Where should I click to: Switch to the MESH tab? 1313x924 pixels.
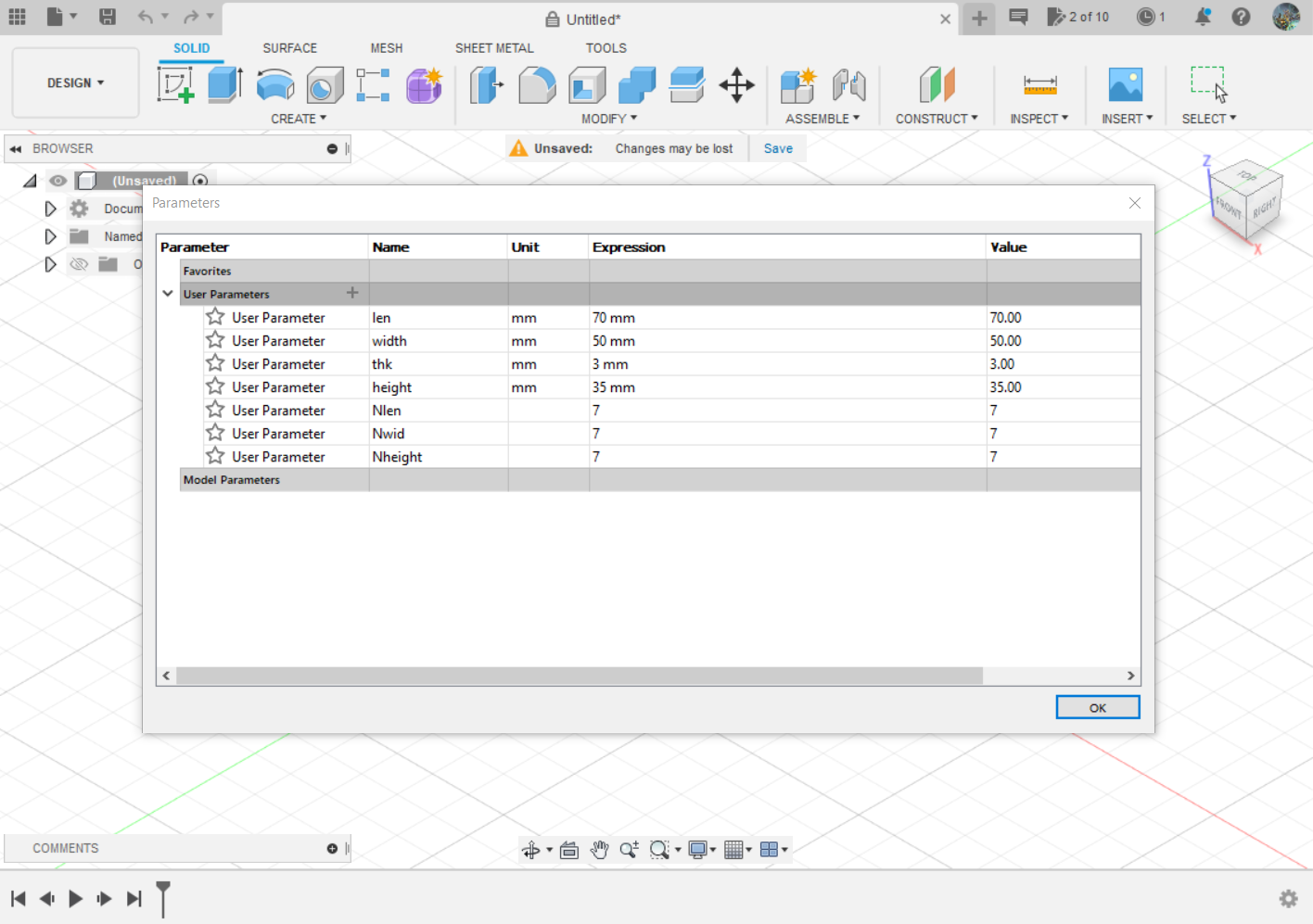387,48
